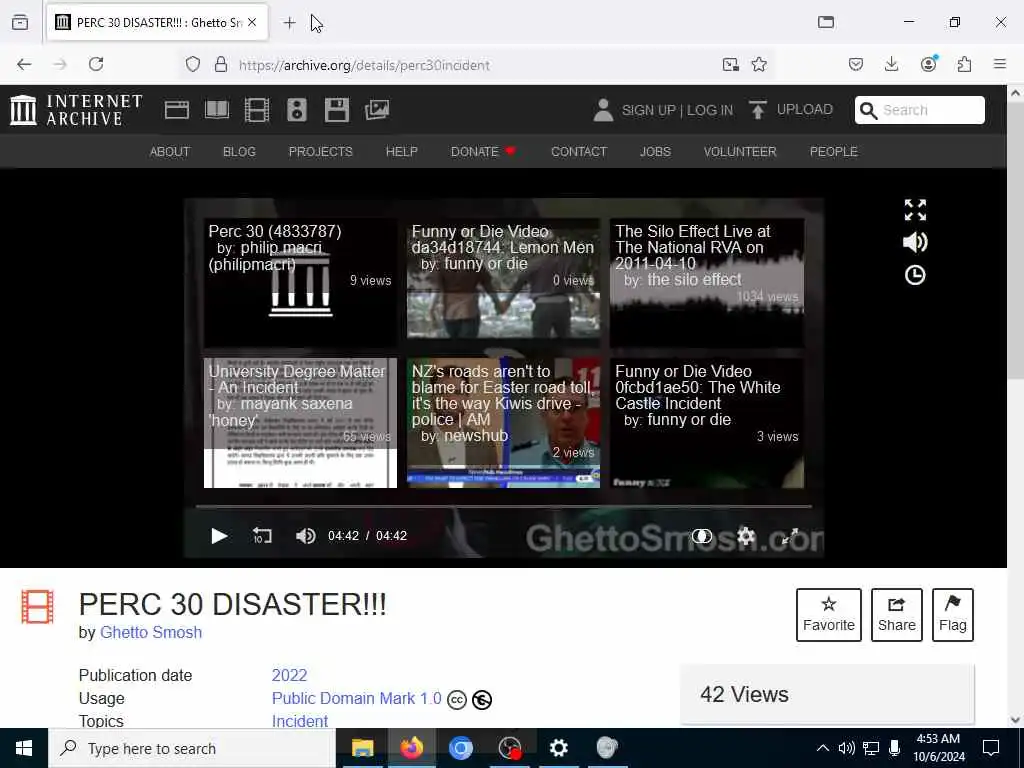
Task: Open the Texts book icon
Action: [x=217, y=110]
